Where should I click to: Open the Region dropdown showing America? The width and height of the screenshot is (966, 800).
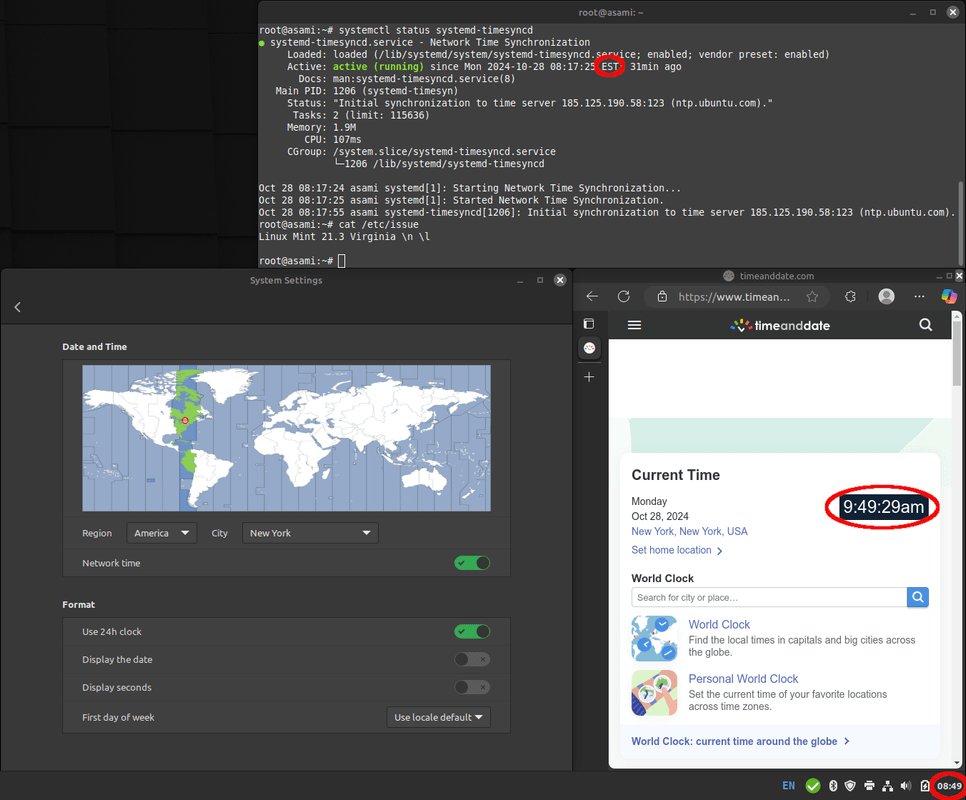162,533
